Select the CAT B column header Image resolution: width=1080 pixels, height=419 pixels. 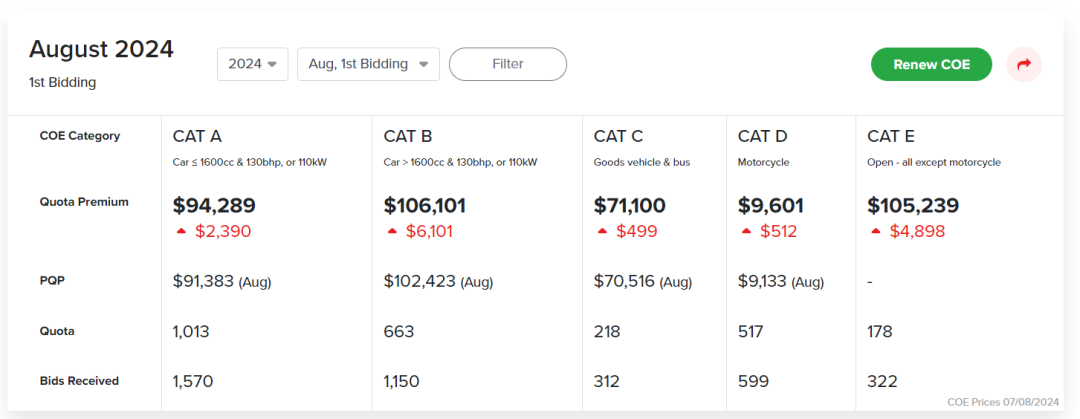[408, 136]
